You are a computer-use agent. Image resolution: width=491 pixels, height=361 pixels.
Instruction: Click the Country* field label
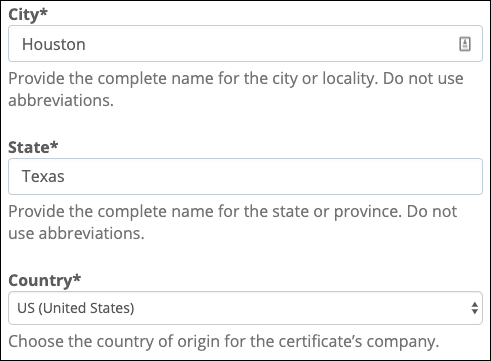[x=44, y=281]
